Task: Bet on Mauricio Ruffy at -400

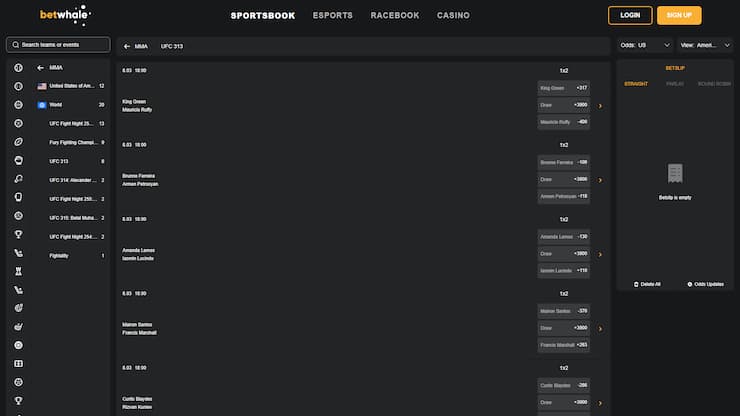Action: (563, 122)
